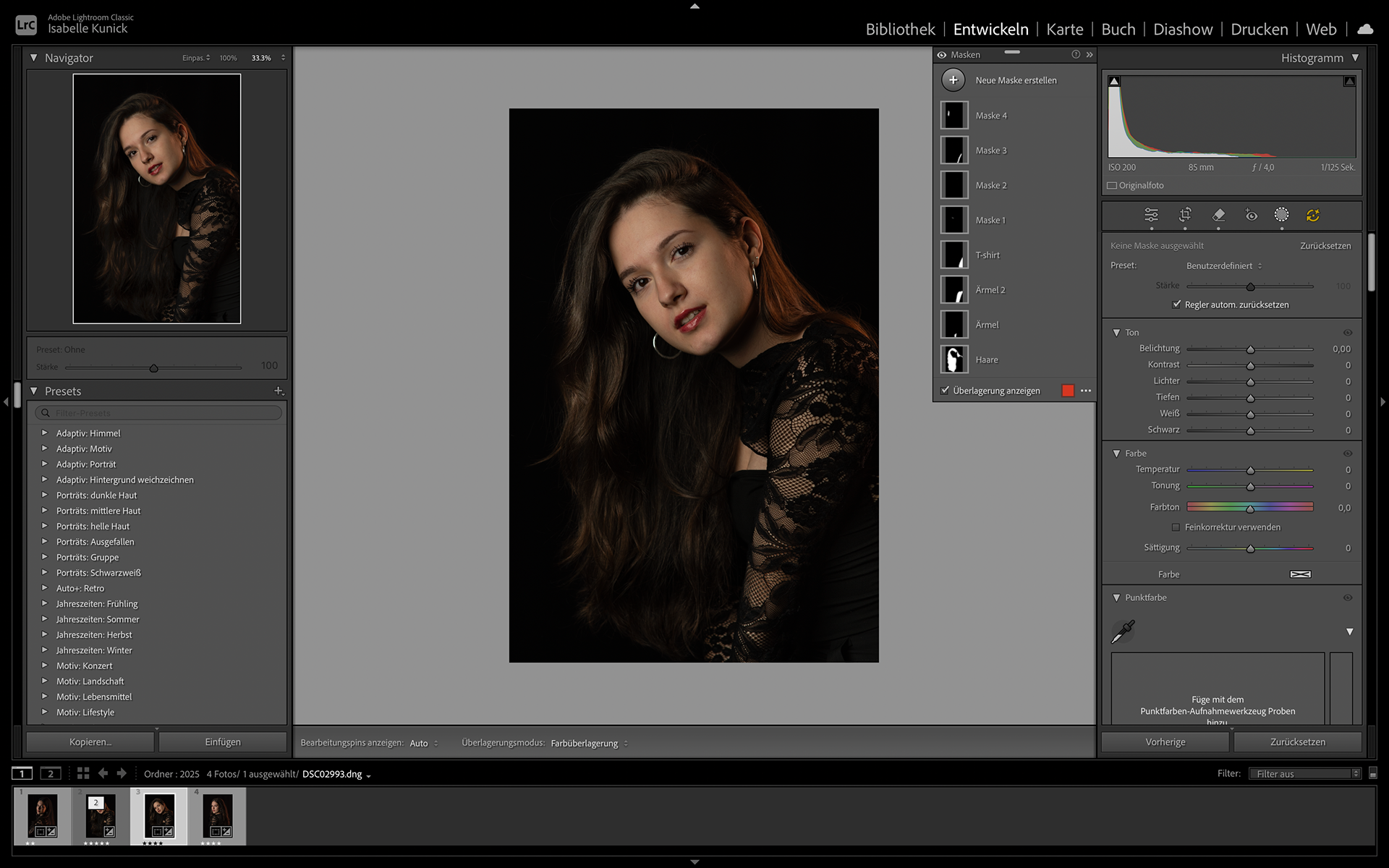Select the Remove (eraser) tool
The image size is (1389, 868).
coord(1218,215)
